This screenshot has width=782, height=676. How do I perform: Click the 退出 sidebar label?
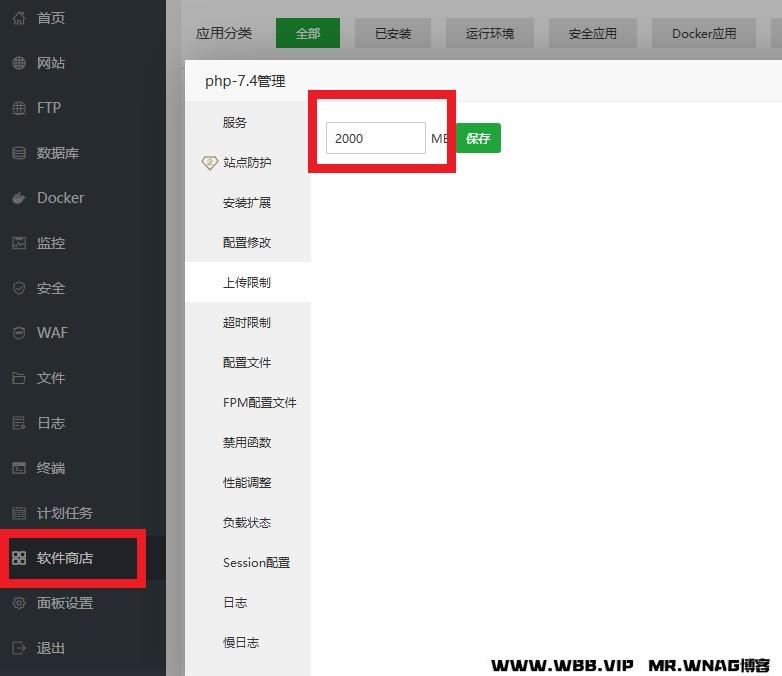point(51,648)
